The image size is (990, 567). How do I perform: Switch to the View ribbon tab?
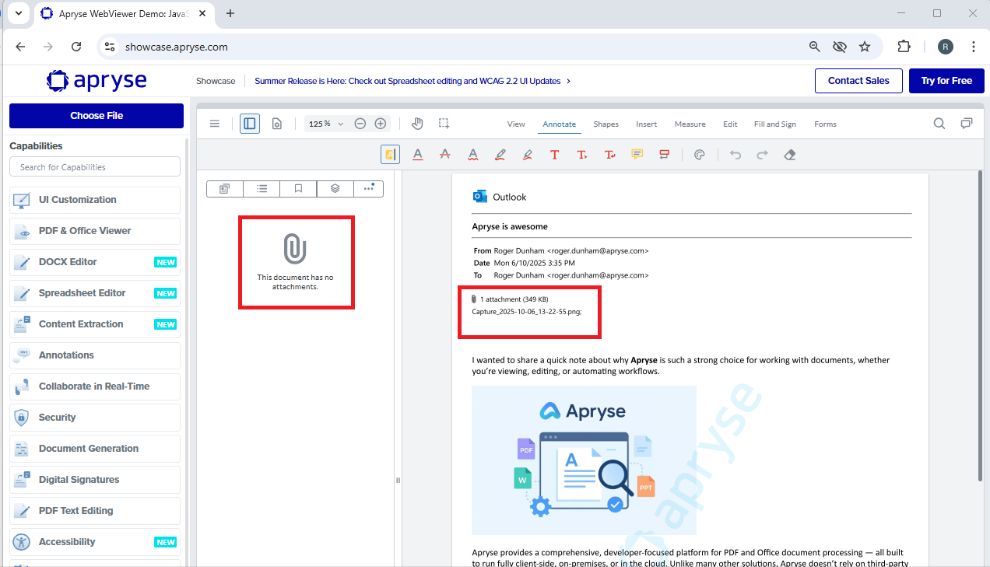click(x=516, y=124)
